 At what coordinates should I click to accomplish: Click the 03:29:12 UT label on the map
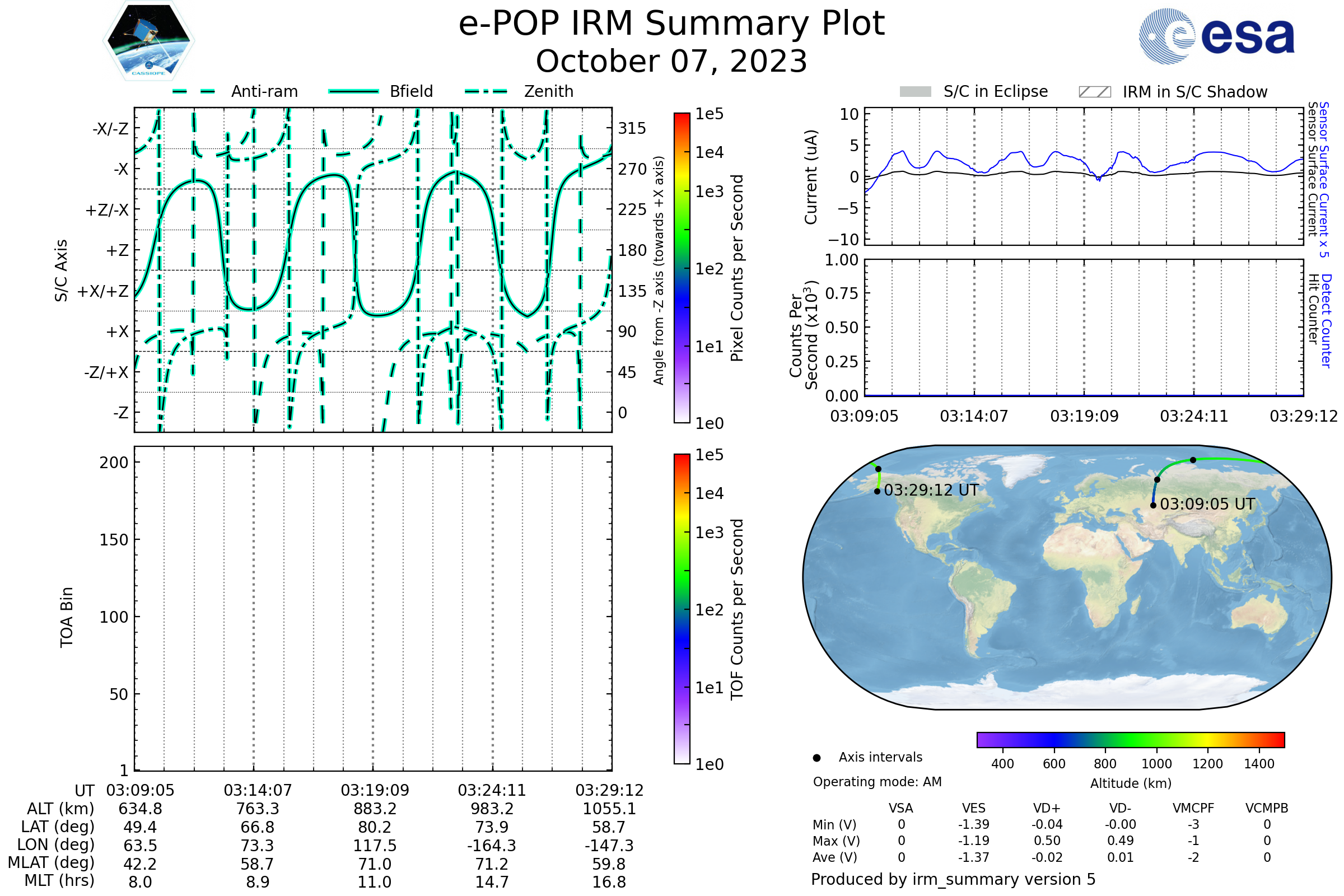click(931, 491)
